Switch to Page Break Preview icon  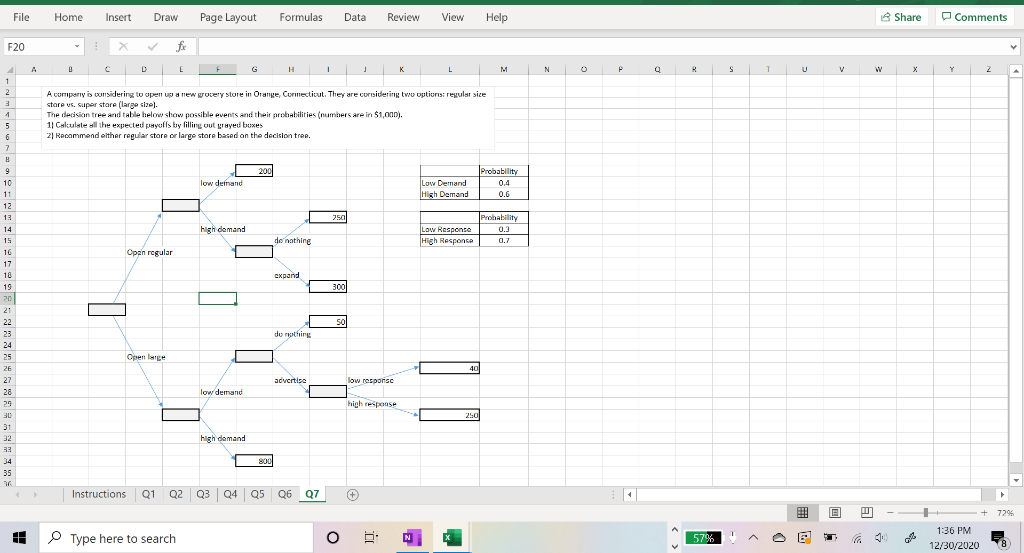(x=867, y=513)
